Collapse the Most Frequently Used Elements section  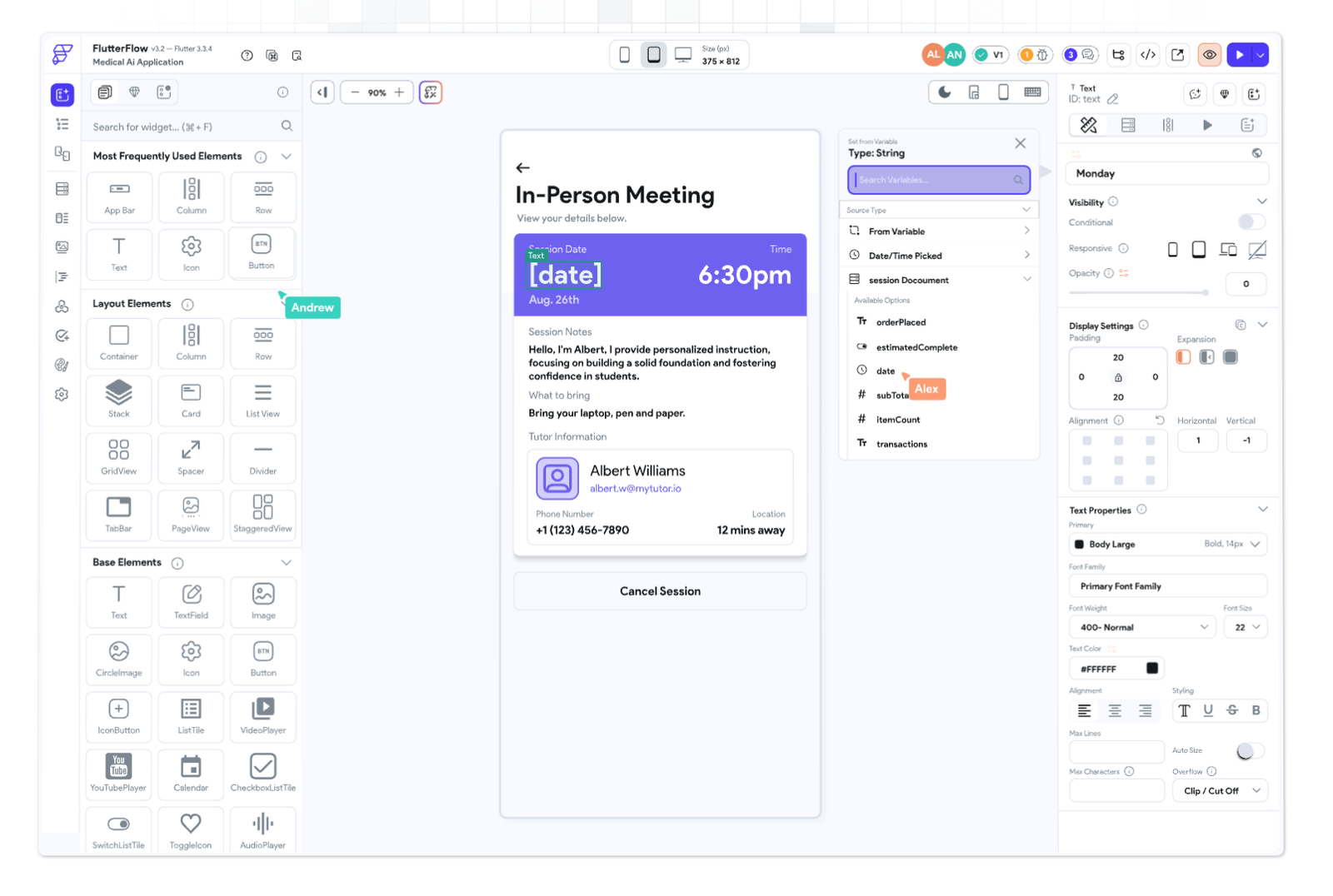pyautogui.click(x=287, y=156)
